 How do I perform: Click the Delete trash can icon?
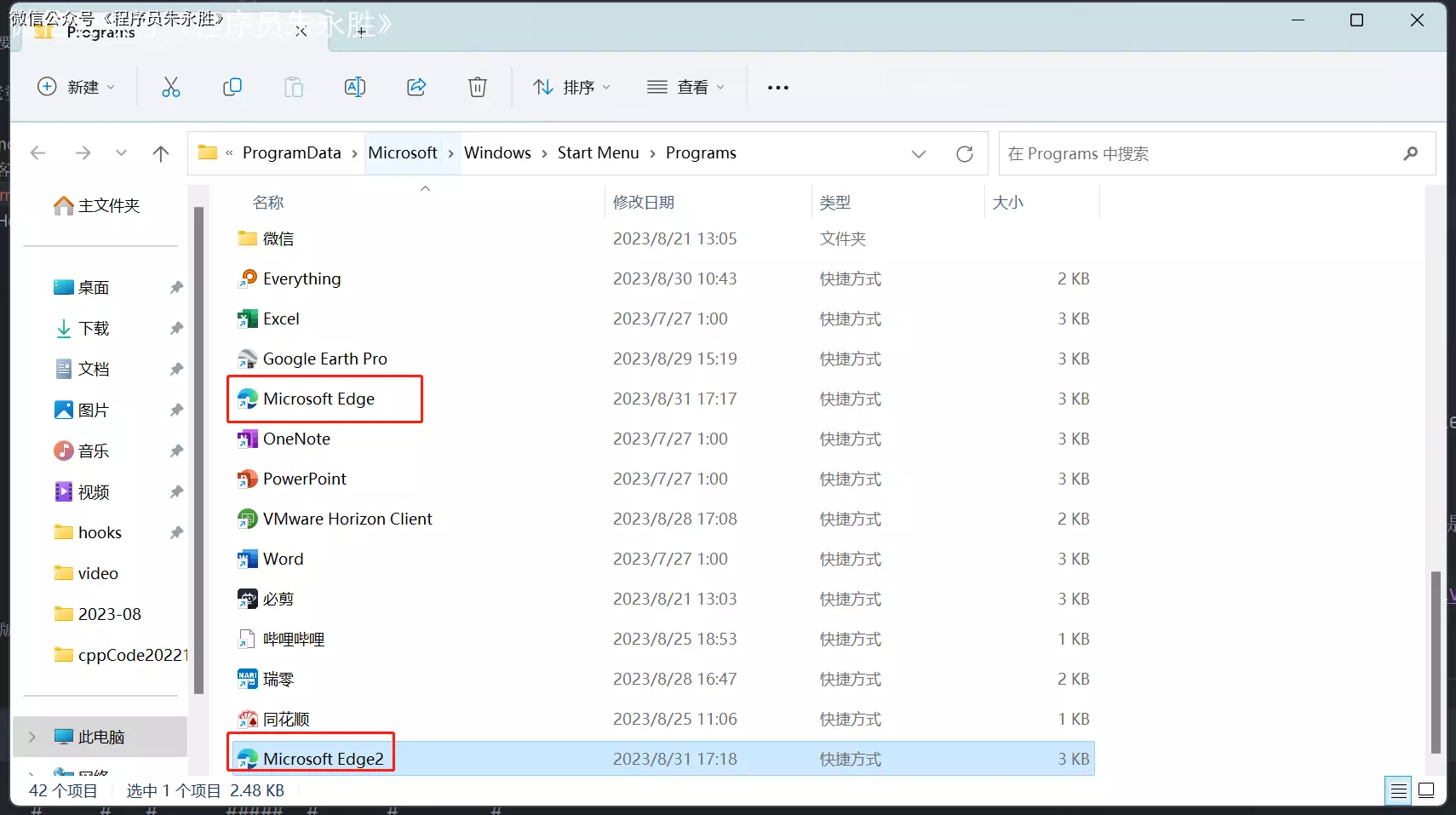click(478, 87)
